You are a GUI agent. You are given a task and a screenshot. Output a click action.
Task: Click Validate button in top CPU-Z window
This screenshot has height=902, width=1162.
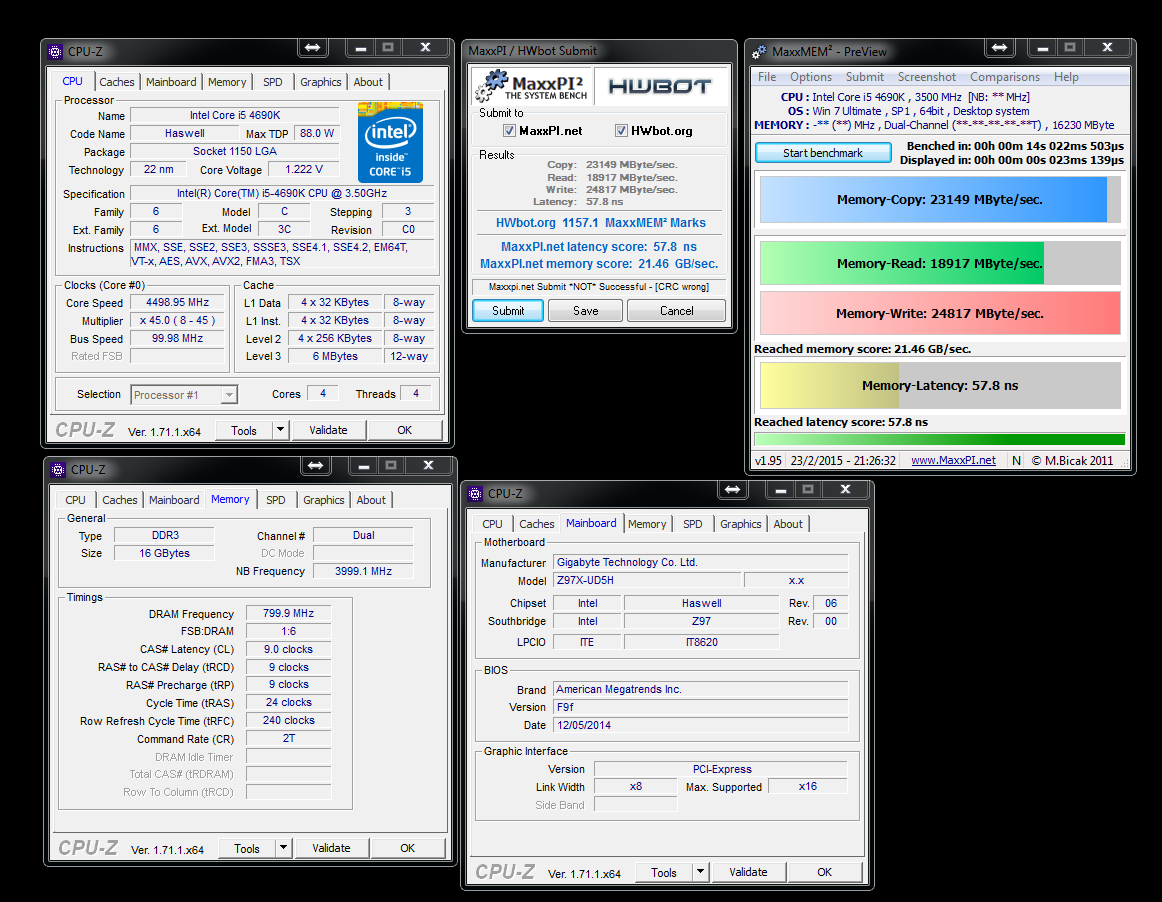point(328,430)
